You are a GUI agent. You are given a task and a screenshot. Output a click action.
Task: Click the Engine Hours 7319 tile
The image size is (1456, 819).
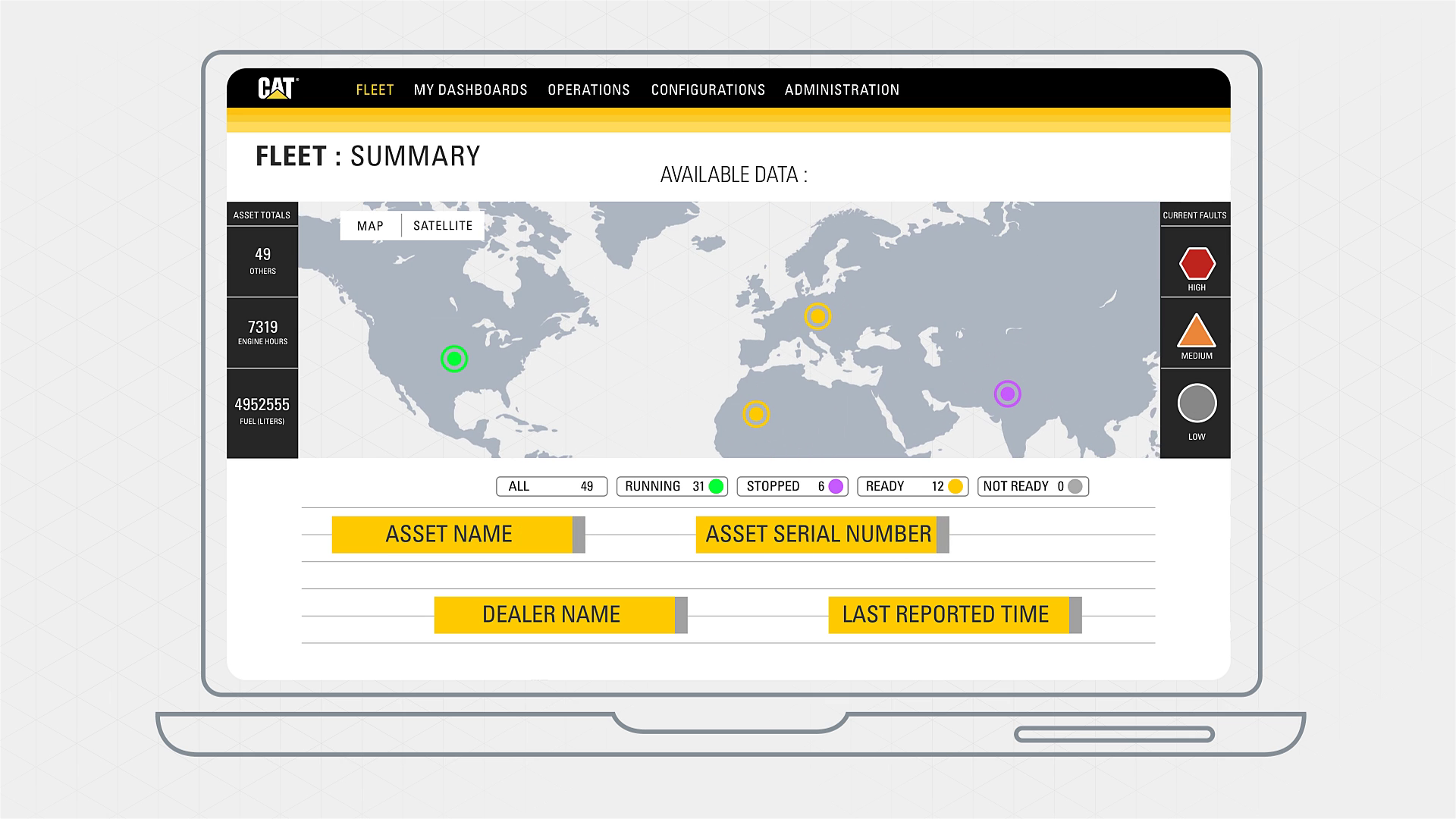point(262,333)
